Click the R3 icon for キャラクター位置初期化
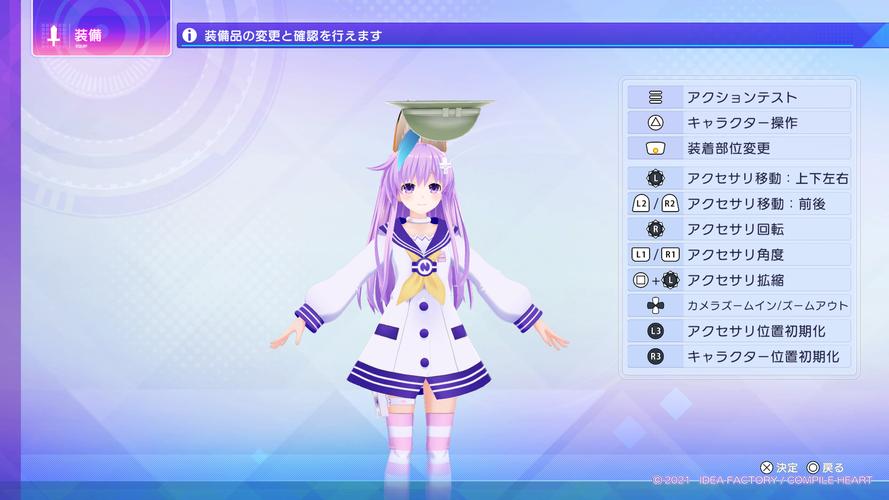The height and width of the screenshot is (500, 889). click(655, 356)
